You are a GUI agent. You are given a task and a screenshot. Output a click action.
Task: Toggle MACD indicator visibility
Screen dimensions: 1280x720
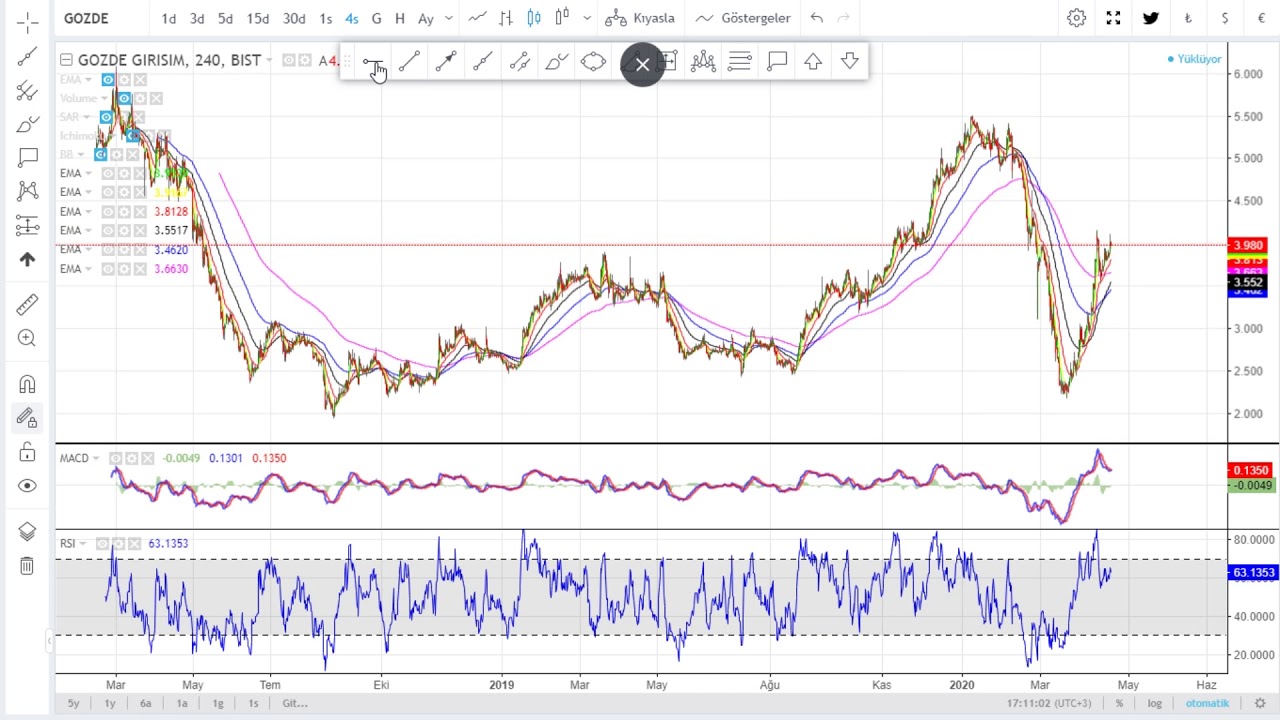tap(115, 458)
